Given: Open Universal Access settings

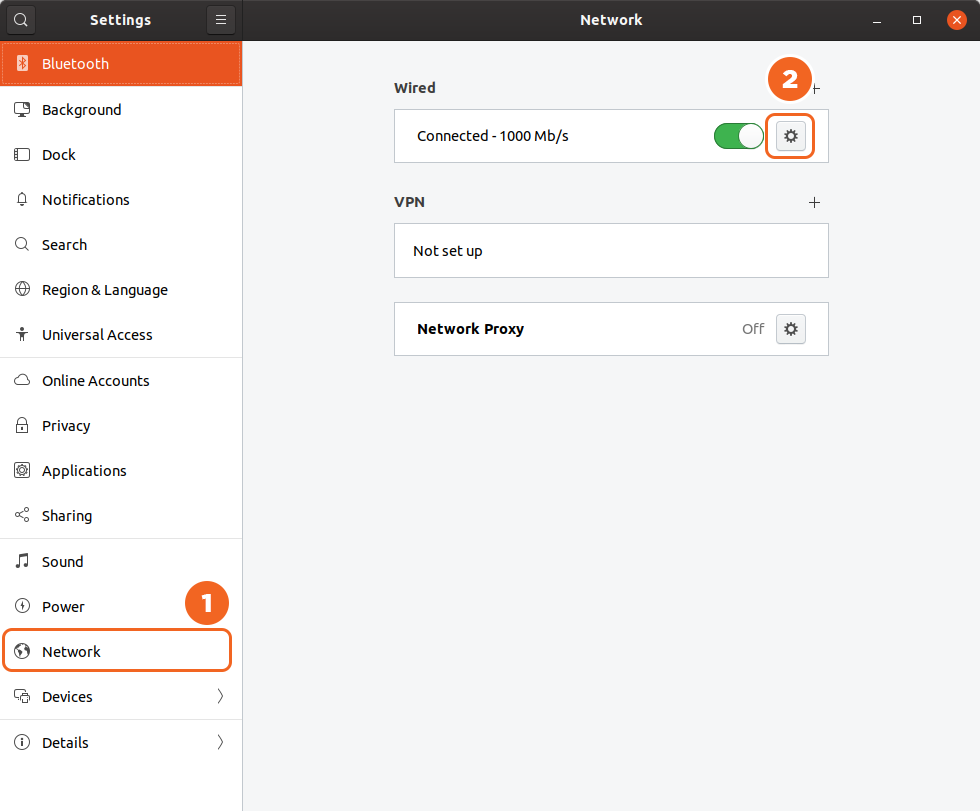Looking at the screenshot, I should (x=97, y=335).
